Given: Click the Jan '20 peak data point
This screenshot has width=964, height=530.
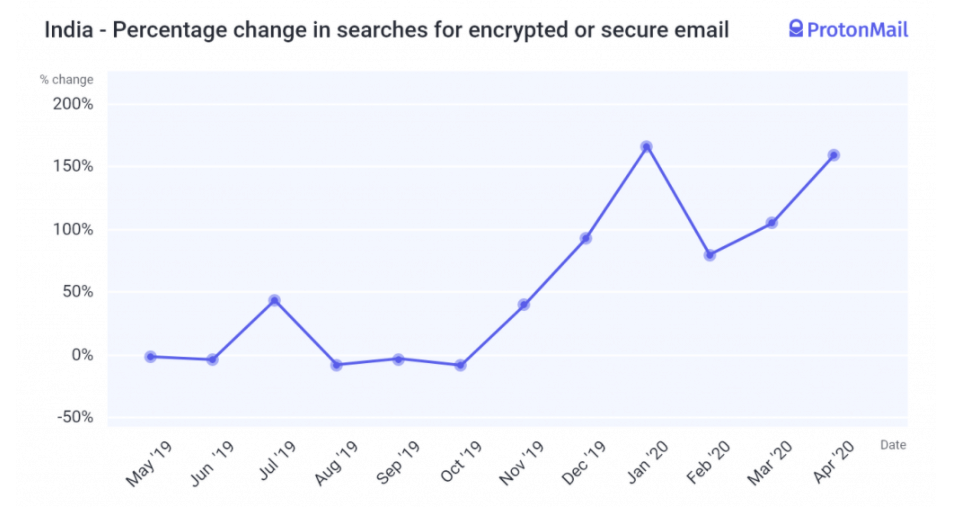Looking at the screenshot, I should click(647, 147).
